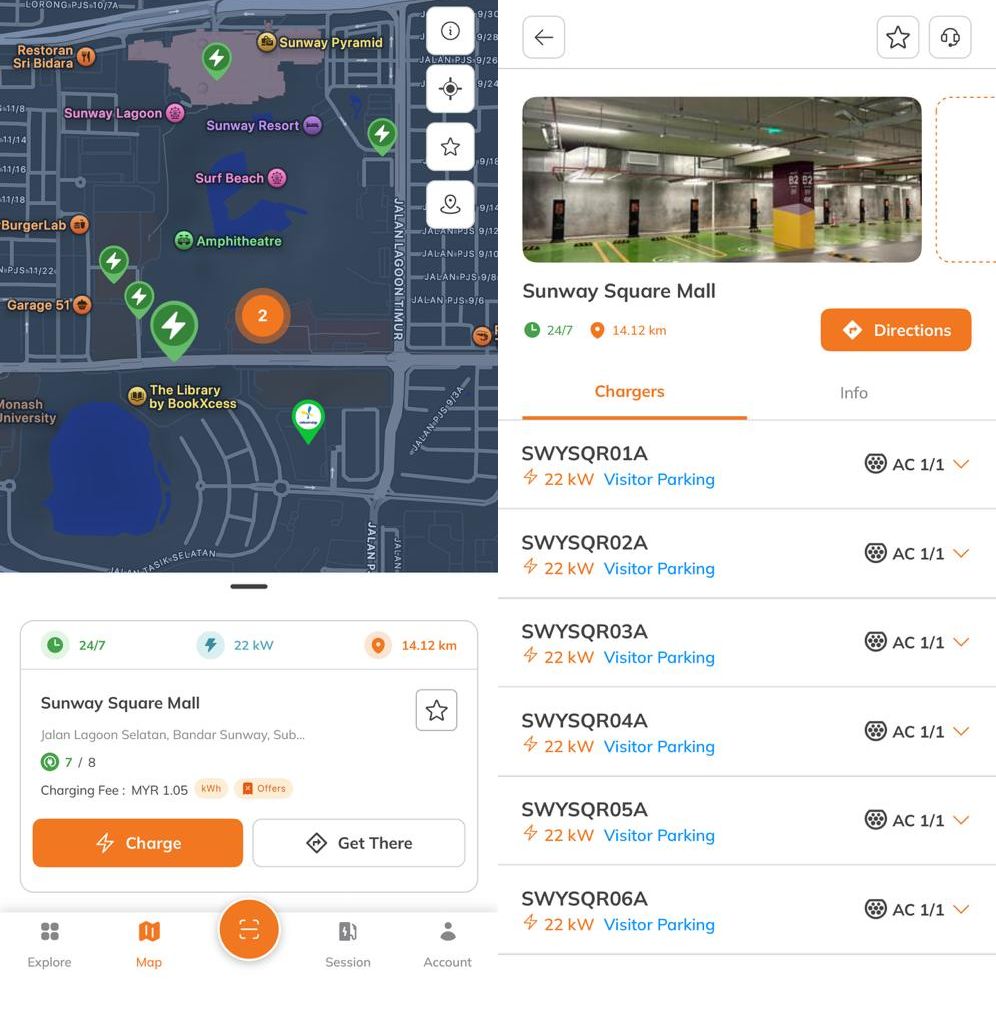
Task: Expand SWYSQR03A charger chevron
Action: [x=962, y=642]
